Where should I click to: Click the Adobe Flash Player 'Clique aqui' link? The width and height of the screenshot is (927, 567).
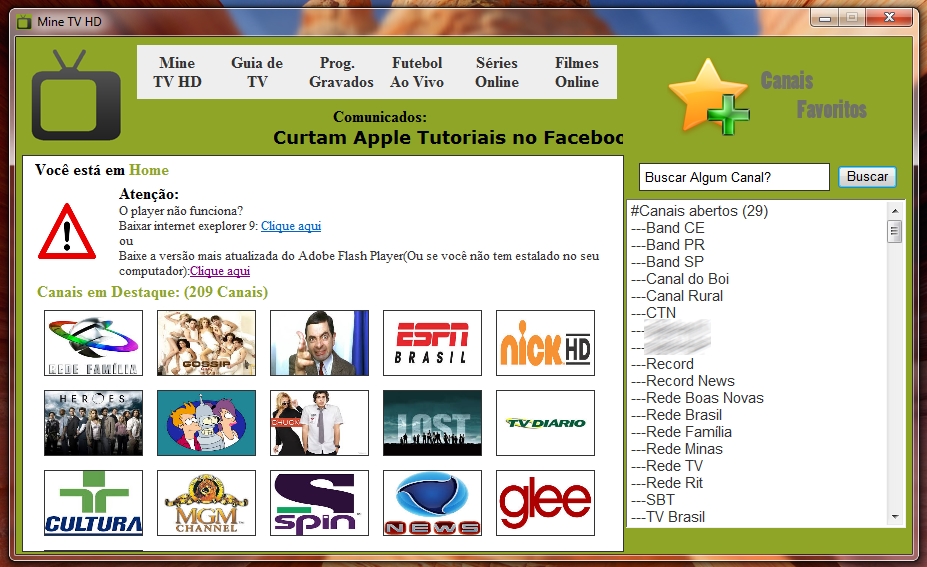(220, 271)
